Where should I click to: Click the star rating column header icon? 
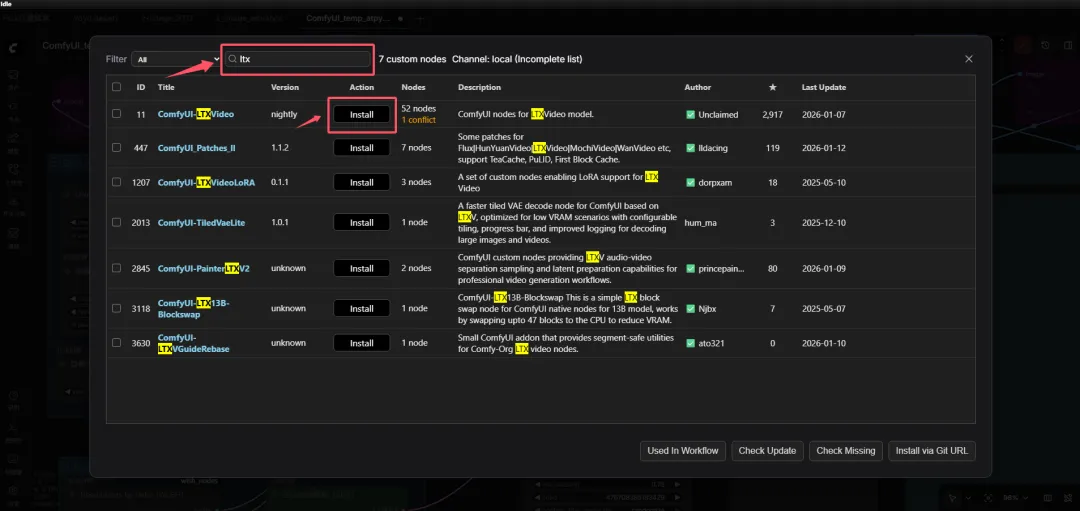773,87
